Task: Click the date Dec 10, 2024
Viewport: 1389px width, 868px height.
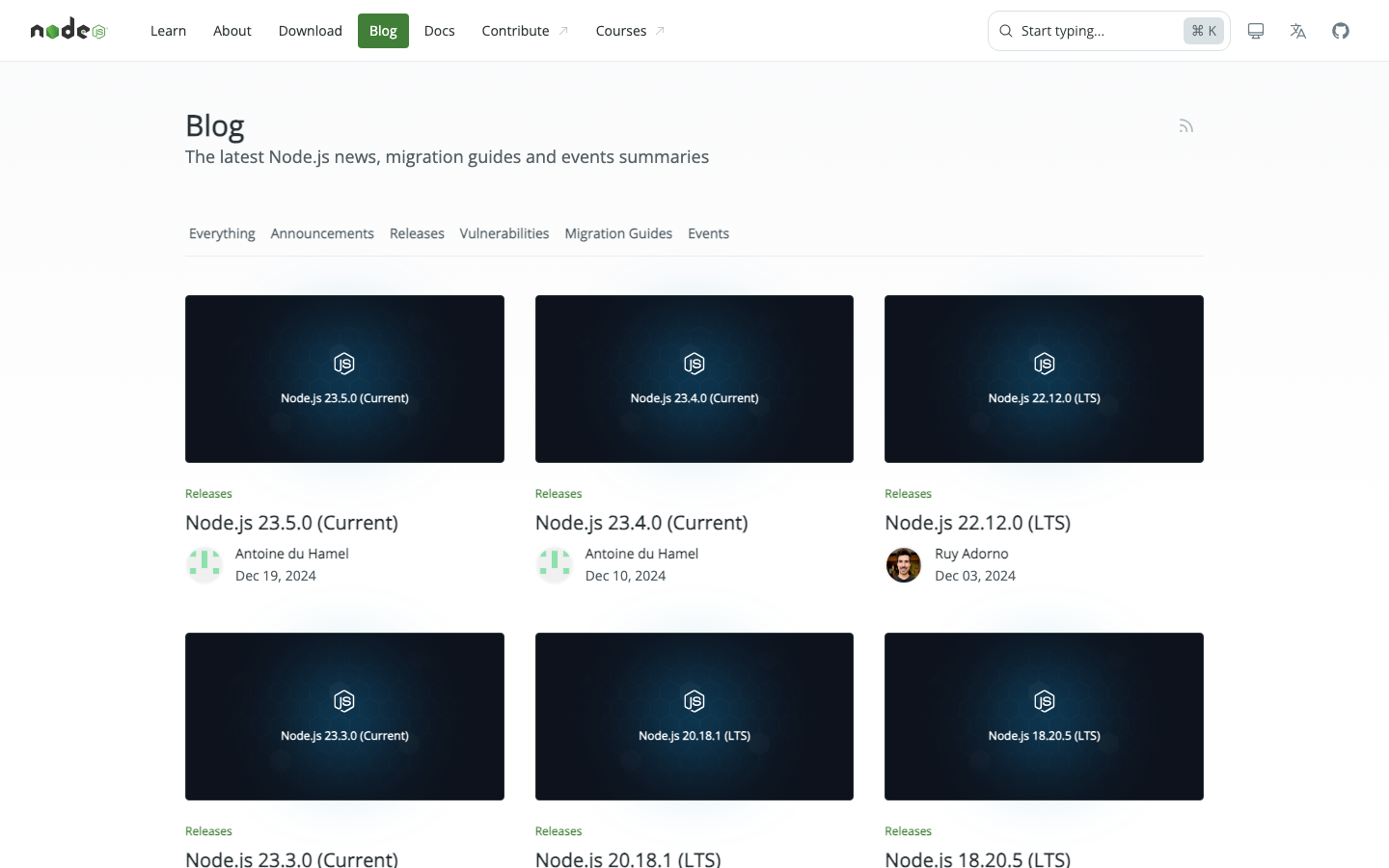Action: click(625, 576)
